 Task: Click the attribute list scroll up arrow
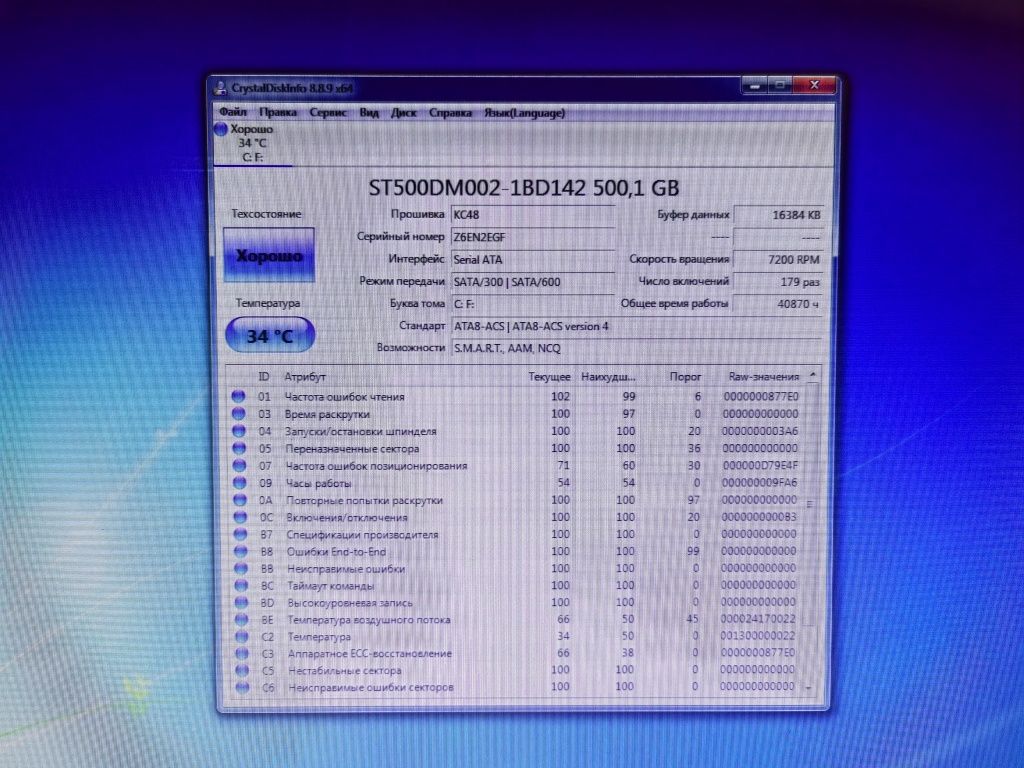(812, 375)
